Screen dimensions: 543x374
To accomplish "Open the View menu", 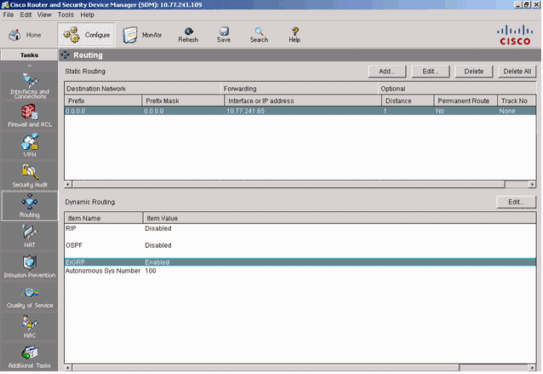I will pos(44,15).
